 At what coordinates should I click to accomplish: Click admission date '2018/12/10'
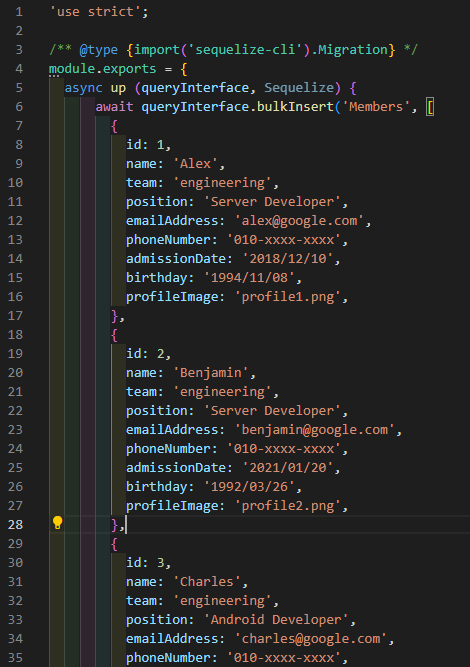[288, 259]
